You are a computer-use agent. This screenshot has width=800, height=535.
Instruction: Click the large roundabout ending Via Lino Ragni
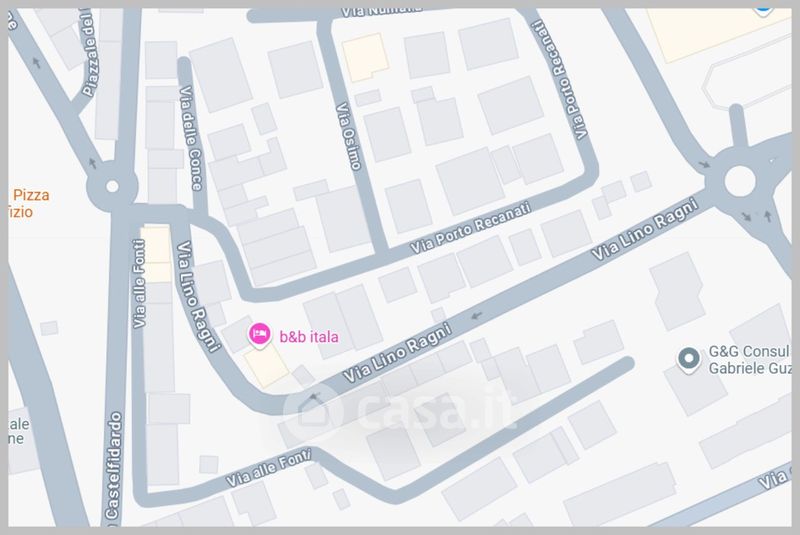pyautogui.click(x=739, y=181)
